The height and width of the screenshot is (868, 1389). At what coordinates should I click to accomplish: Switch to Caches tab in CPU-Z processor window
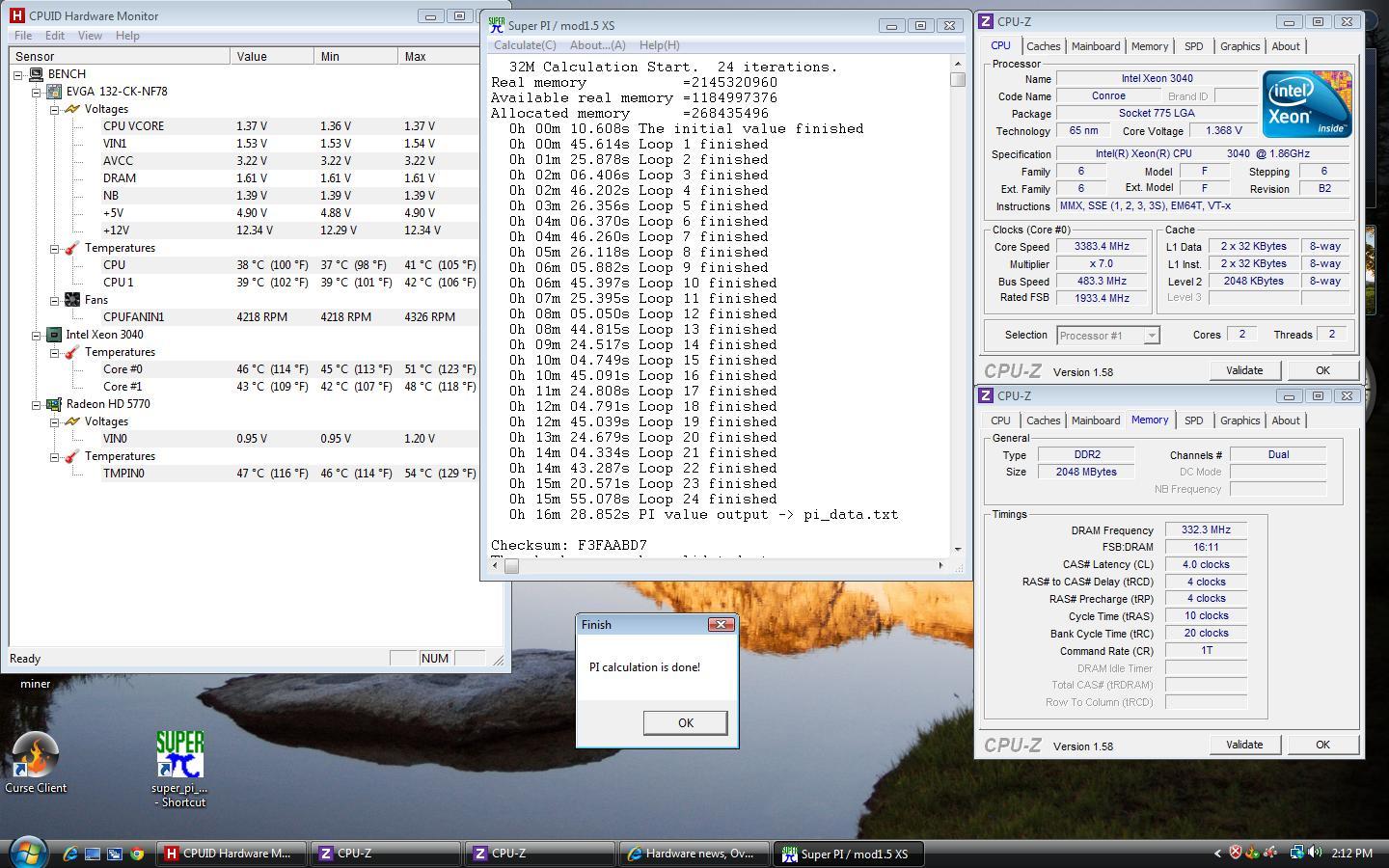click(1043, 46)
